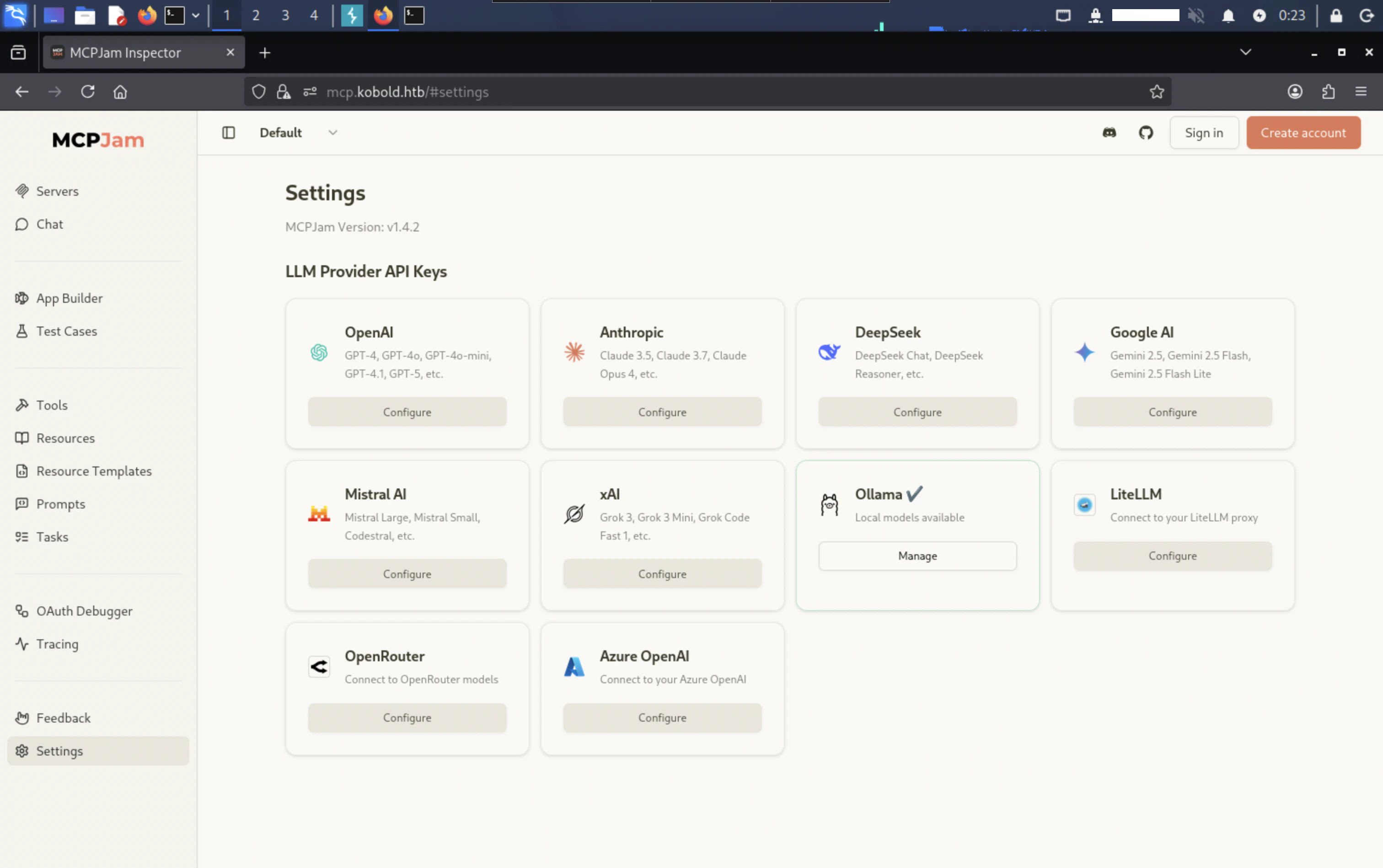Configure the OpenAI provider
This screenshot has height=868, width=1383.
(407, 412)
